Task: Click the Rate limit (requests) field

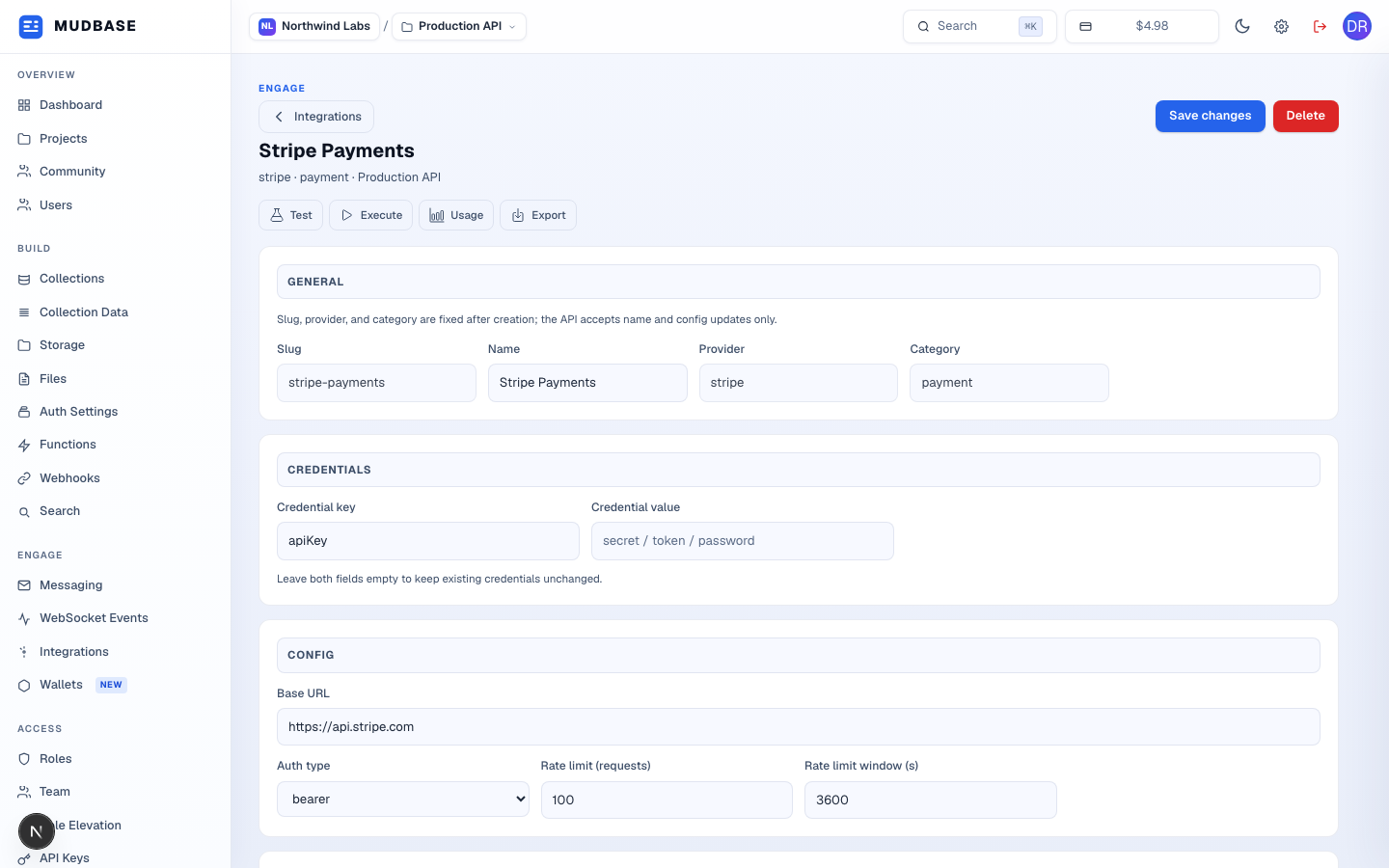Action: click(667, 800)
